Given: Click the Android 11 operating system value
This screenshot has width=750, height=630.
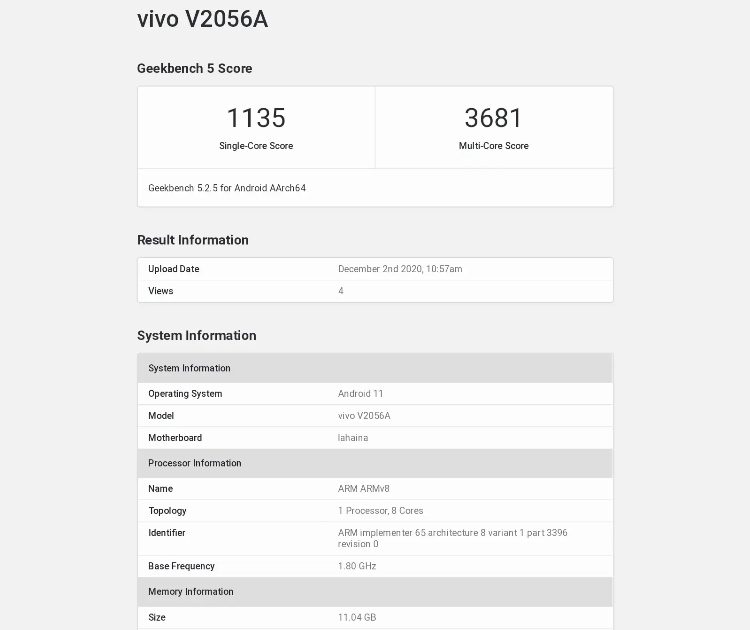Looking at the screenshot, I should pyautogui.click(x=361, y=394).
